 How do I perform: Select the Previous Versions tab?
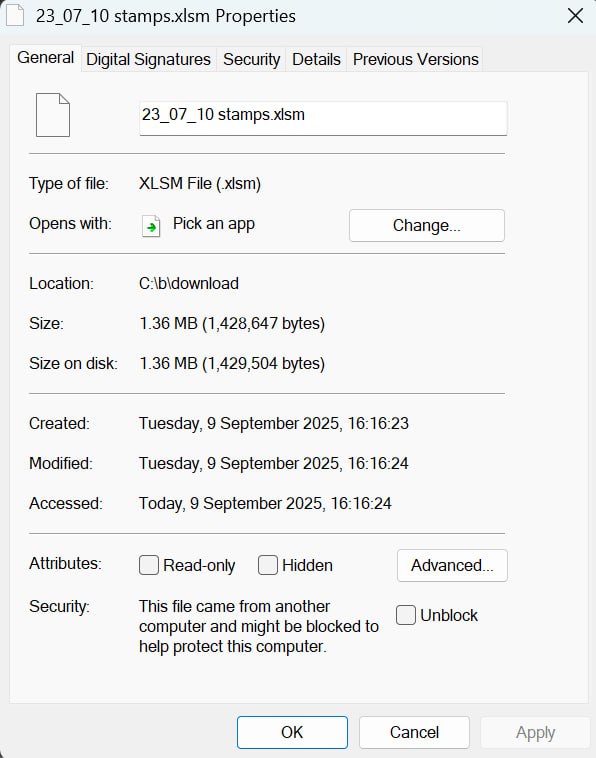pyautogui.click(x=416, y=59)
